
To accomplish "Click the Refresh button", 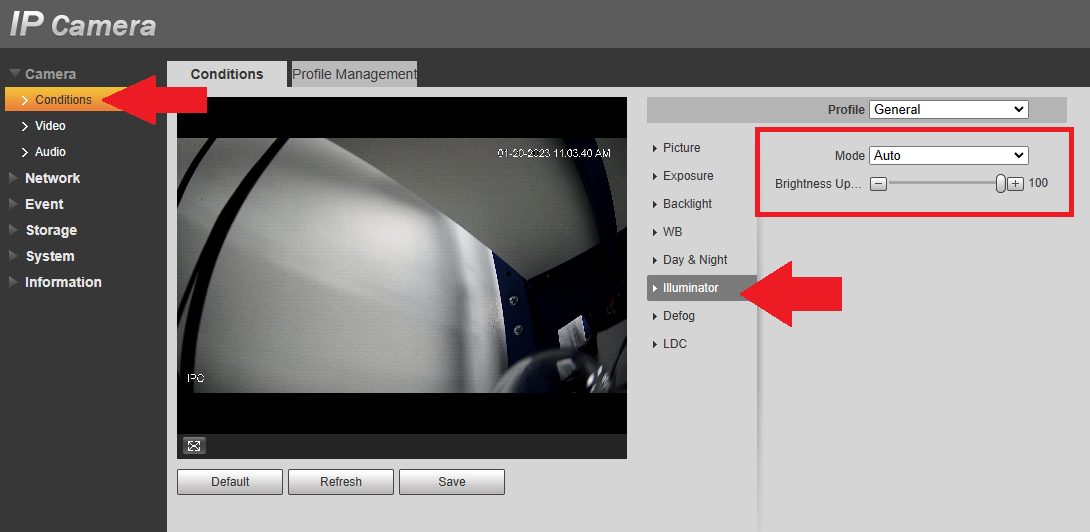I will 341,482.
